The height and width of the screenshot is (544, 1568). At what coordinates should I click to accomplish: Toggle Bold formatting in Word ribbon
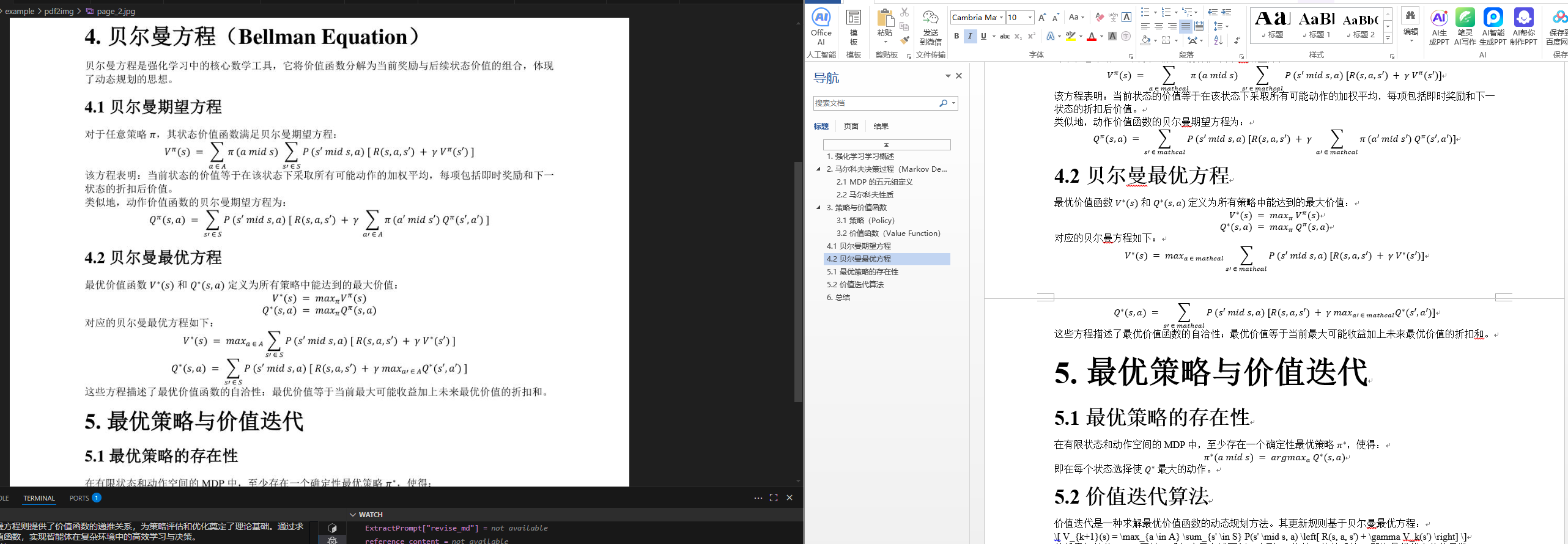(956, 37)
